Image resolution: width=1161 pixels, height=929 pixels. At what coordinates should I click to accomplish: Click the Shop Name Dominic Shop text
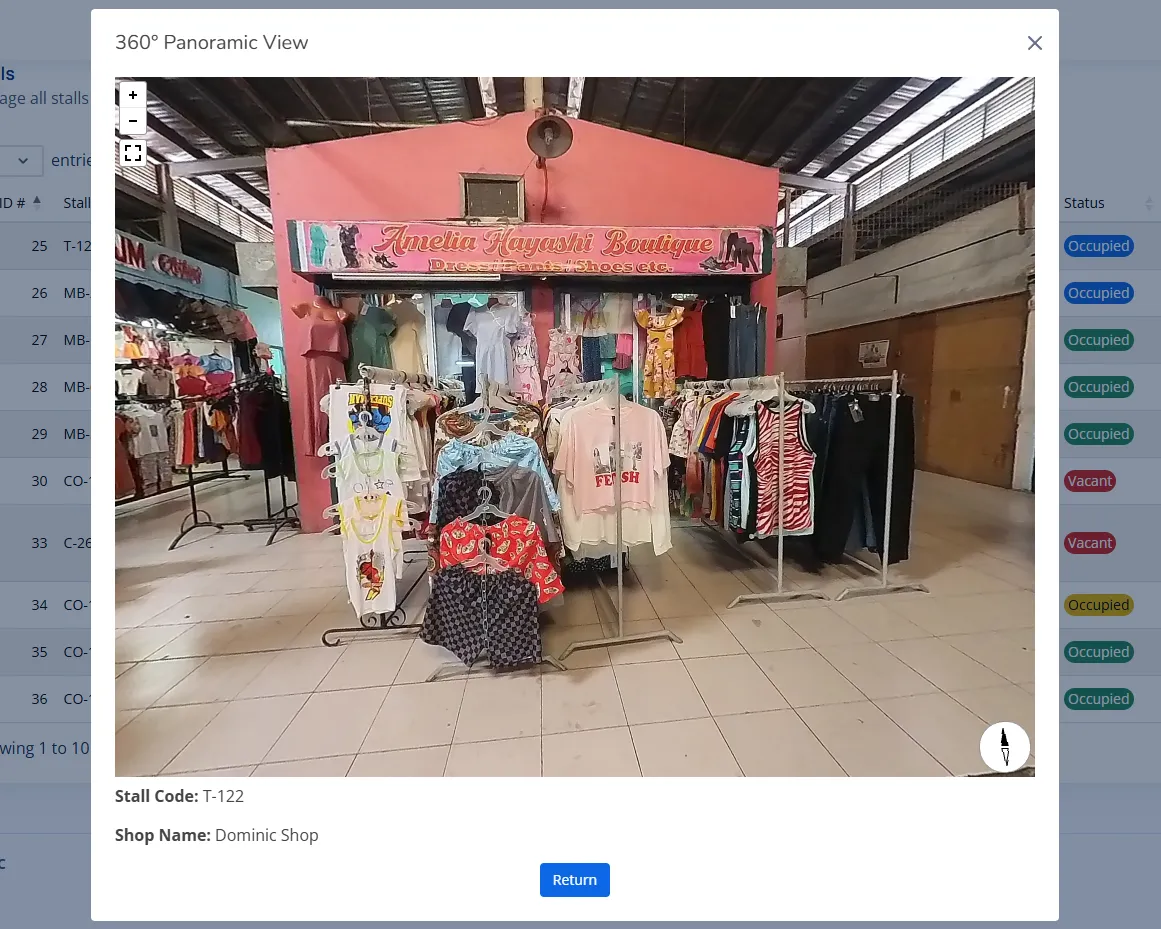(x=216, y=835)
